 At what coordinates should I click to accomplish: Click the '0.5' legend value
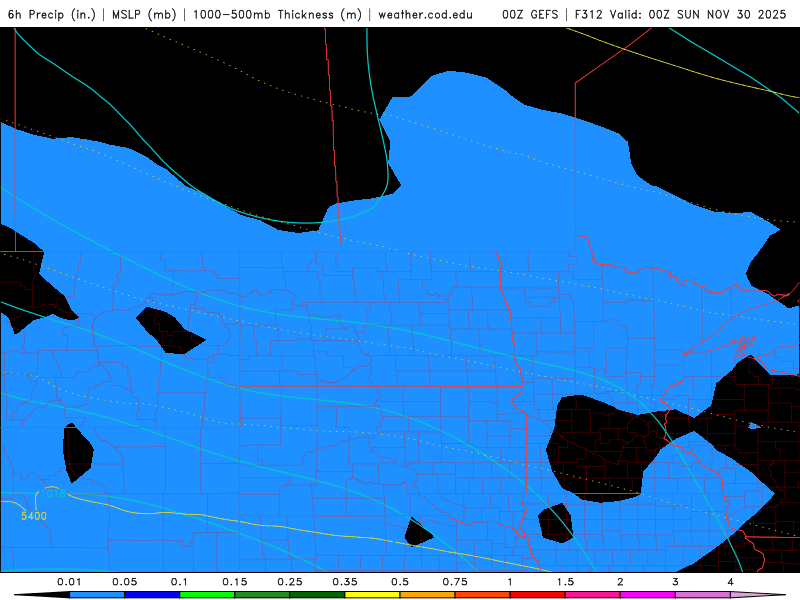(x=400, y=582)
